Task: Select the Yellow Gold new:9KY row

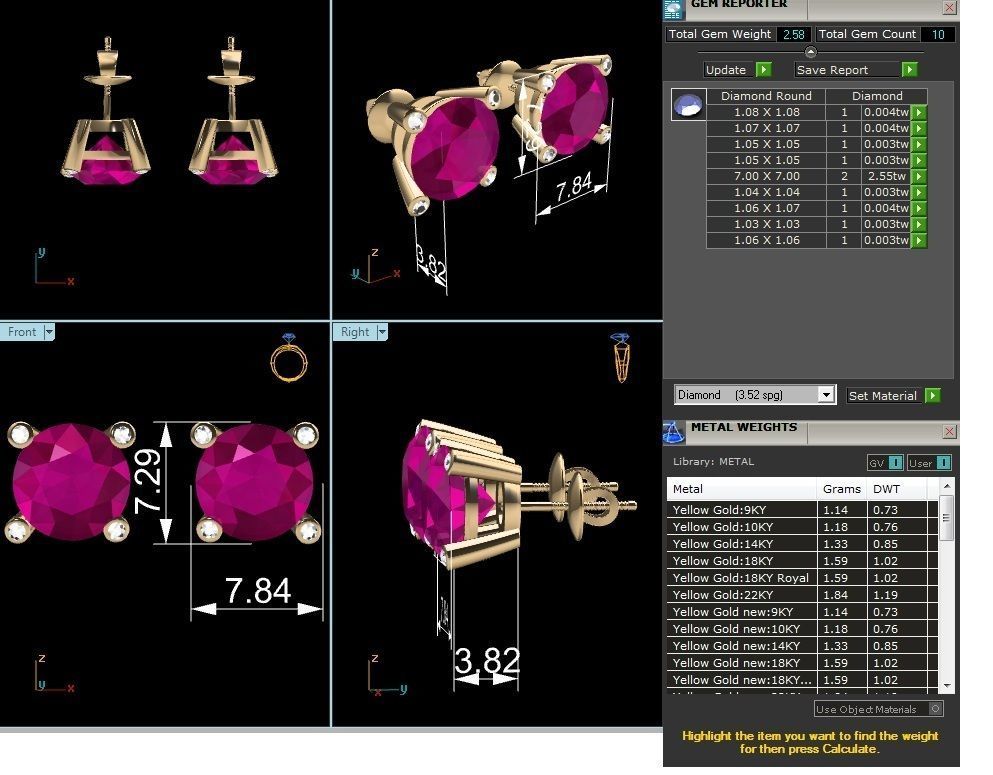Action: pos(802,612)
